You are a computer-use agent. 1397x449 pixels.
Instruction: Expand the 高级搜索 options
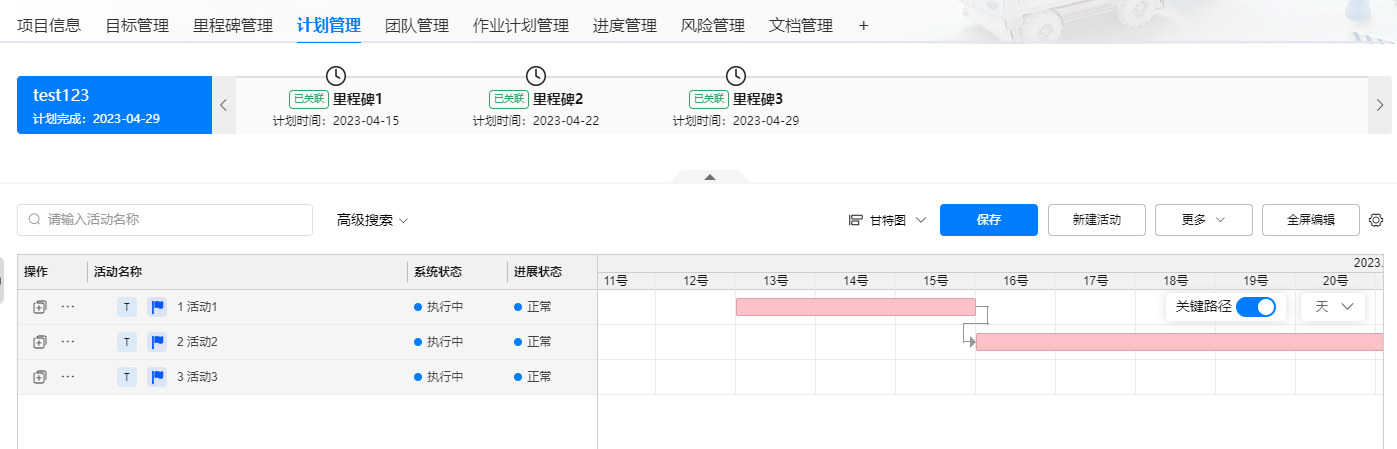[373, 220]
